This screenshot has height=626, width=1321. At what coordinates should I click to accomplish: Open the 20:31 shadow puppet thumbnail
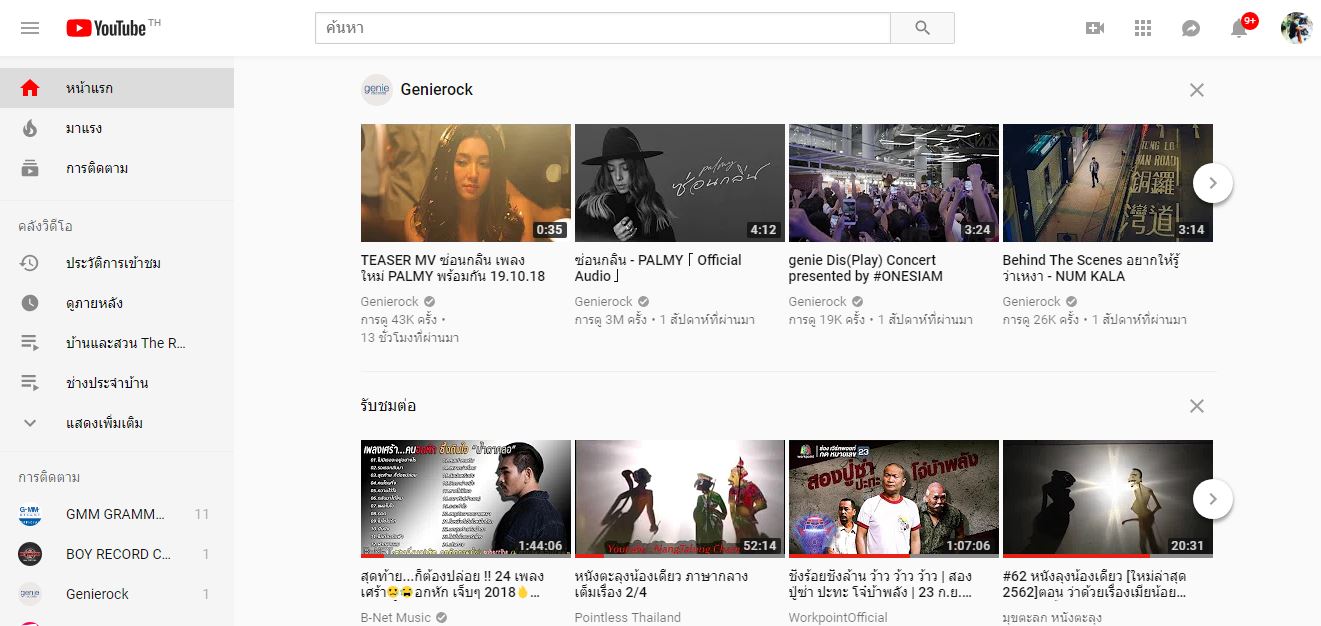(1108, 499)
